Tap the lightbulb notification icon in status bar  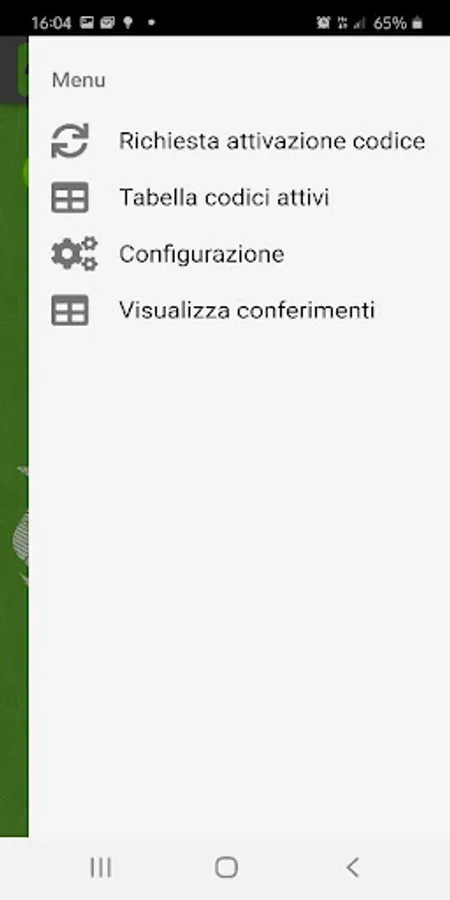point(128,22)
